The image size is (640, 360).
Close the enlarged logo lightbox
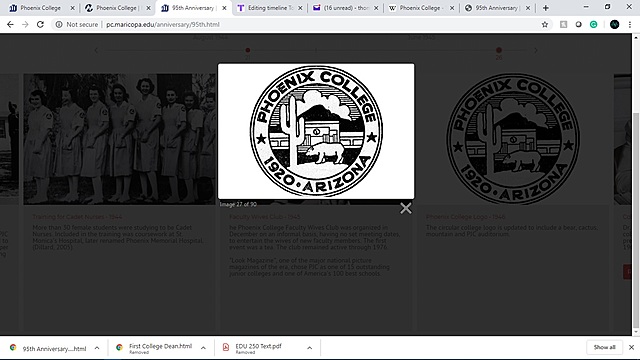click(x=406, y=208)
